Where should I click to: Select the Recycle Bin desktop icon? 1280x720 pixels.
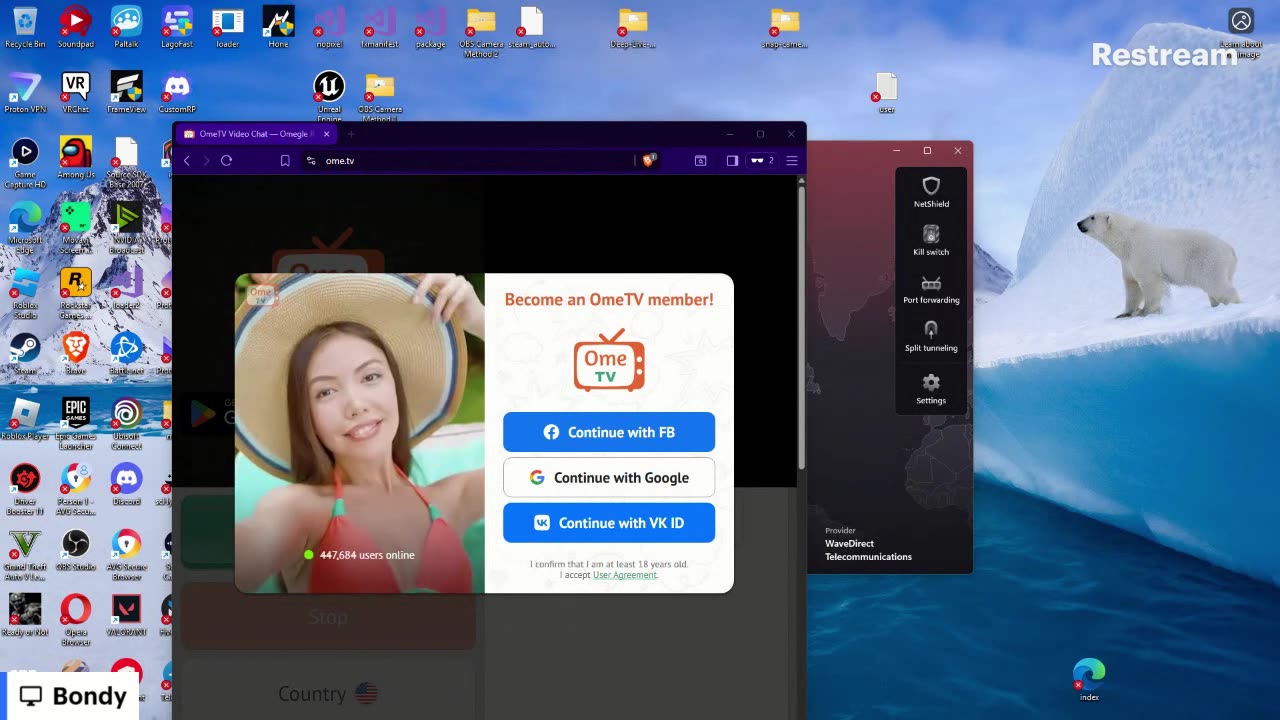click(x=25, y=28)
